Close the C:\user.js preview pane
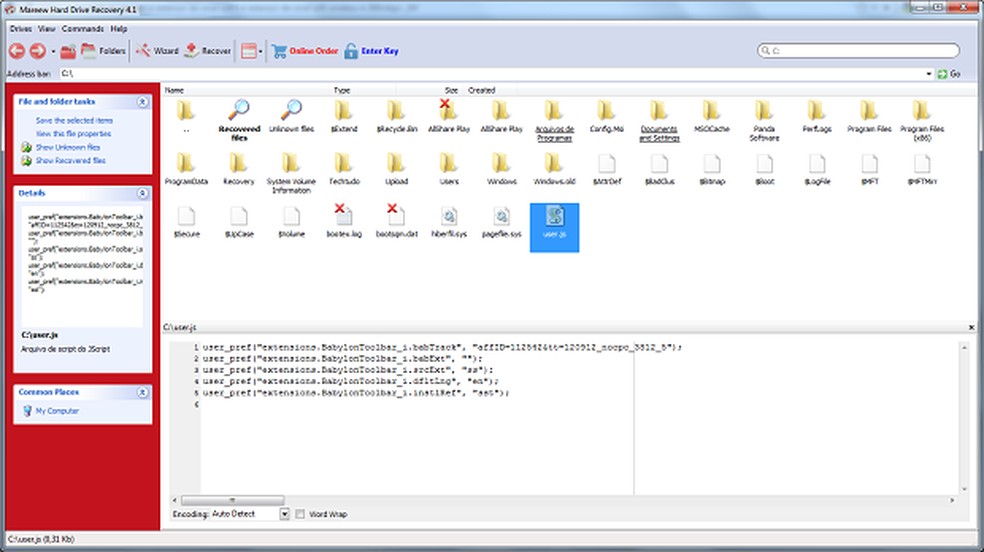Image resolution: width=984 pixels, height=552 pixels. [x=971, y=327]
